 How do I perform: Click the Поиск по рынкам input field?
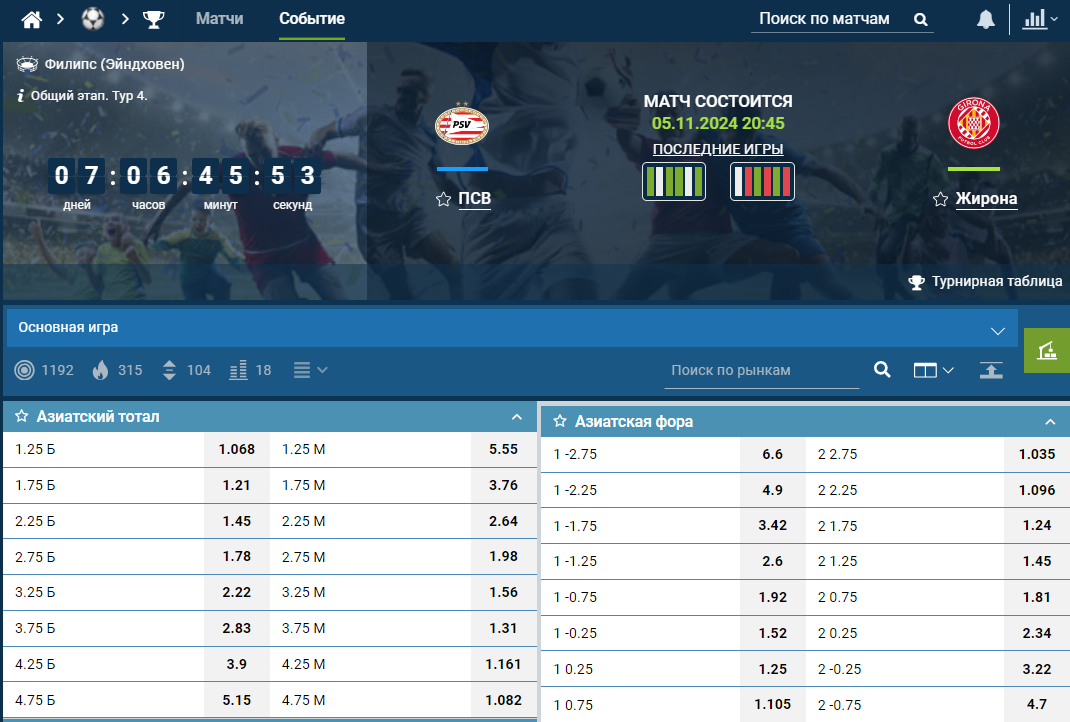[760, 370]
